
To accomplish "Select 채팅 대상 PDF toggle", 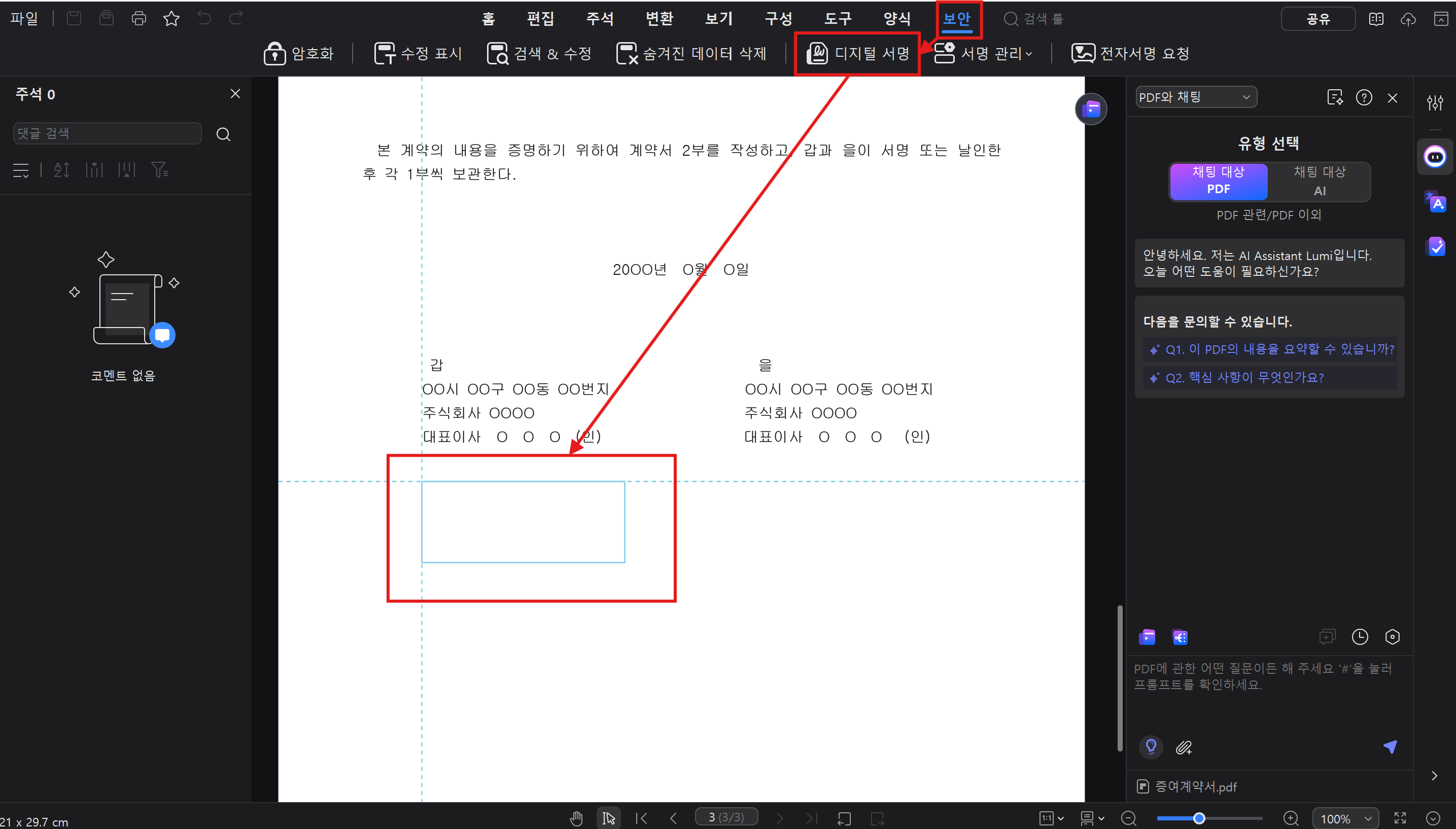I will [x=1219, y=181].
